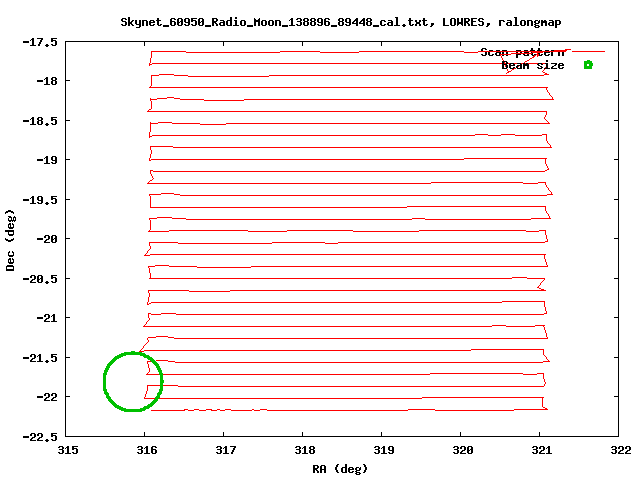
Task: Click the 320 tick label on the RA axis
Action: tap(462, 450)
